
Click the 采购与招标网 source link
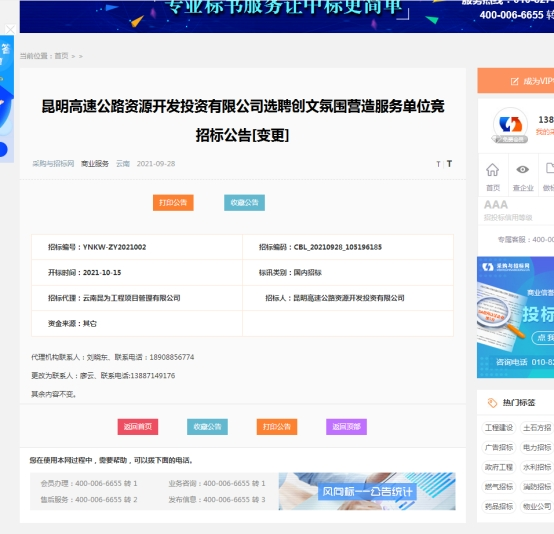tap(53, 164)
